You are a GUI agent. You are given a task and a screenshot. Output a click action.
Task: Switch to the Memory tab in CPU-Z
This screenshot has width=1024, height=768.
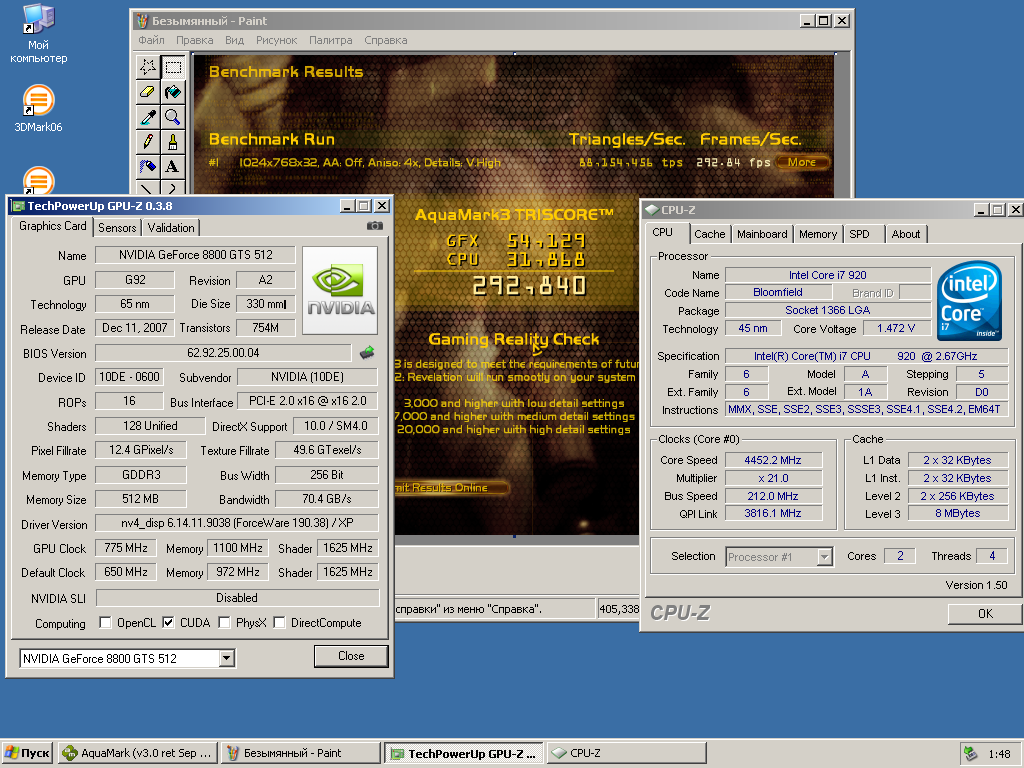818,234
